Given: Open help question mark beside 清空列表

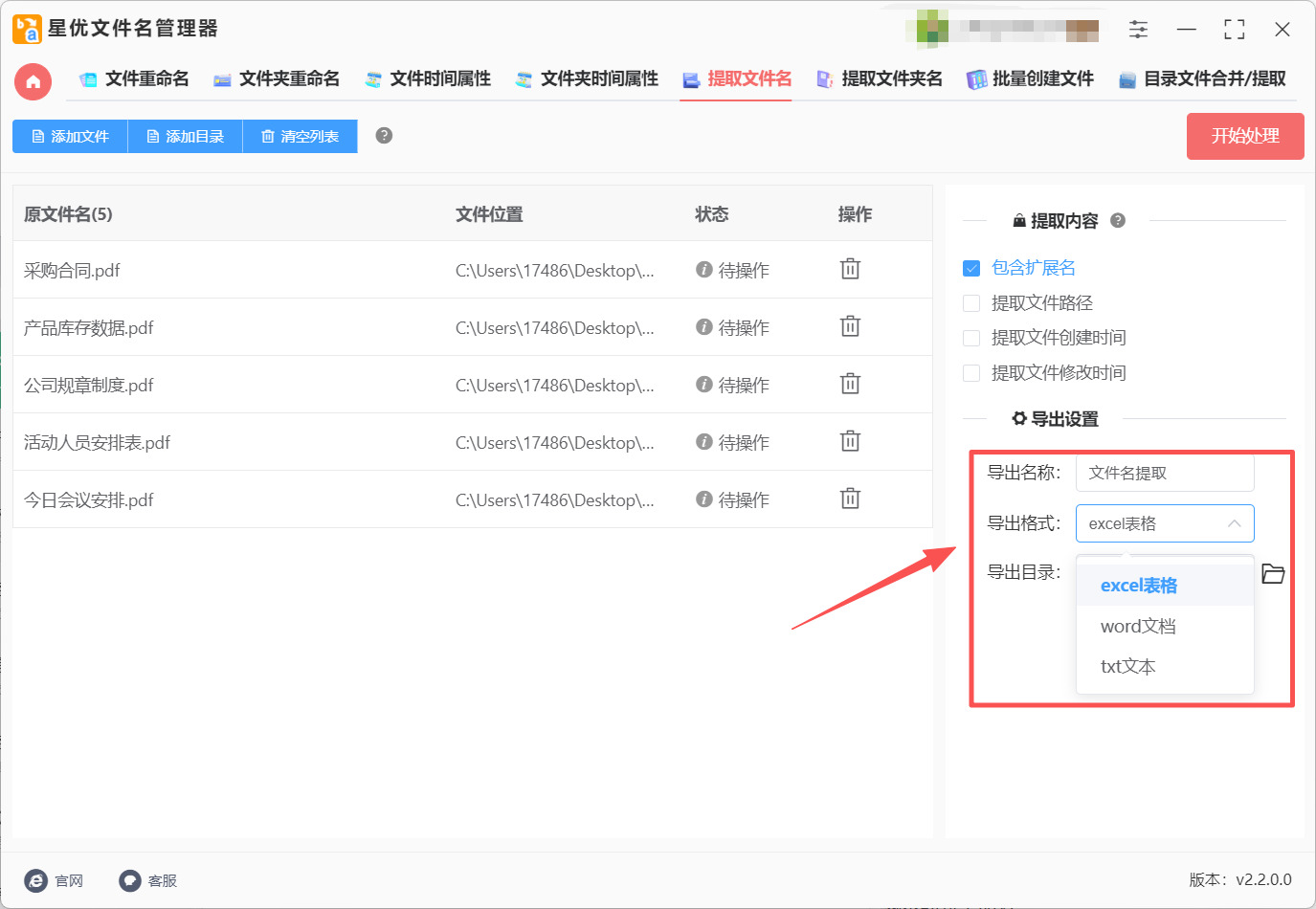Looking at the screenshot, I should tap(384, 136).
